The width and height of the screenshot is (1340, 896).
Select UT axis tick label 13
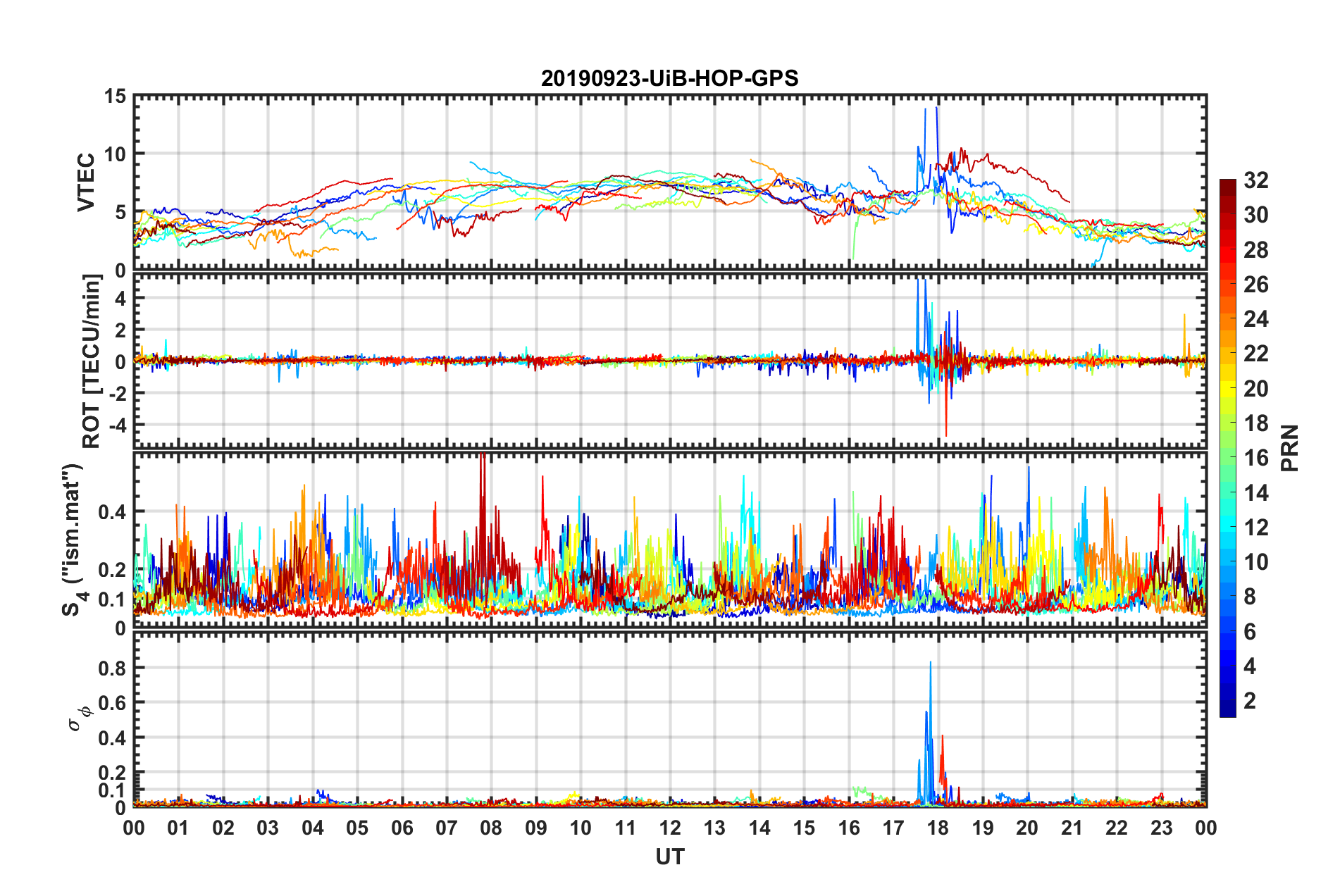click(714, 828)
